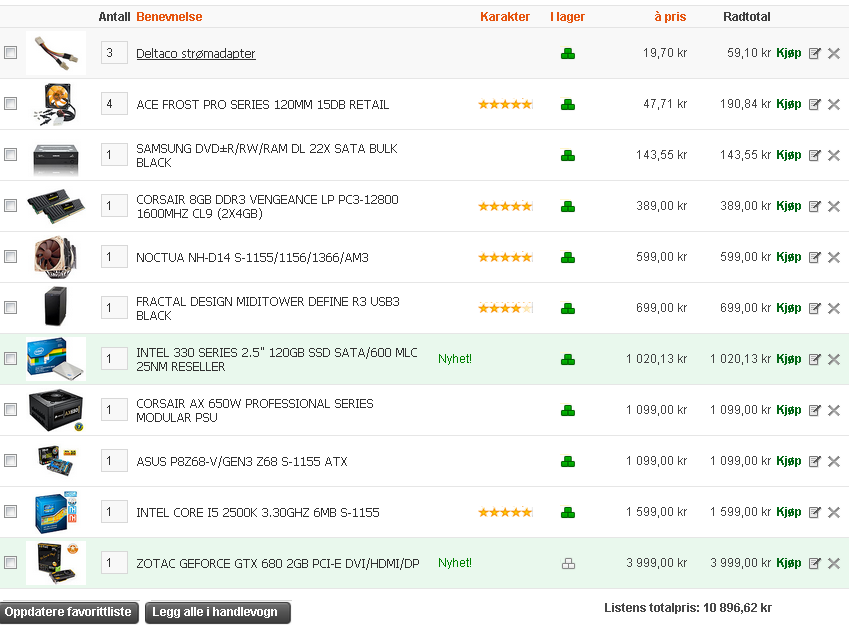This screenshot has height=628, width=849.
Task: Sort list by à pris column
Action: coord(670,17)
